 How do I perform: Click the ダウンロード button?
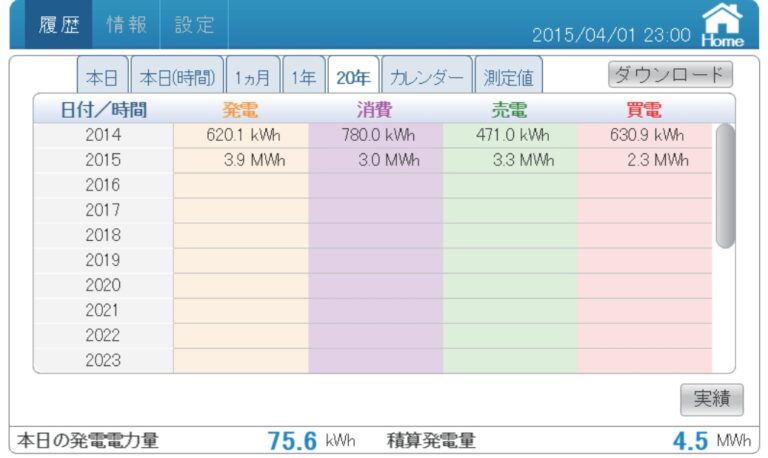pos(670,74)
